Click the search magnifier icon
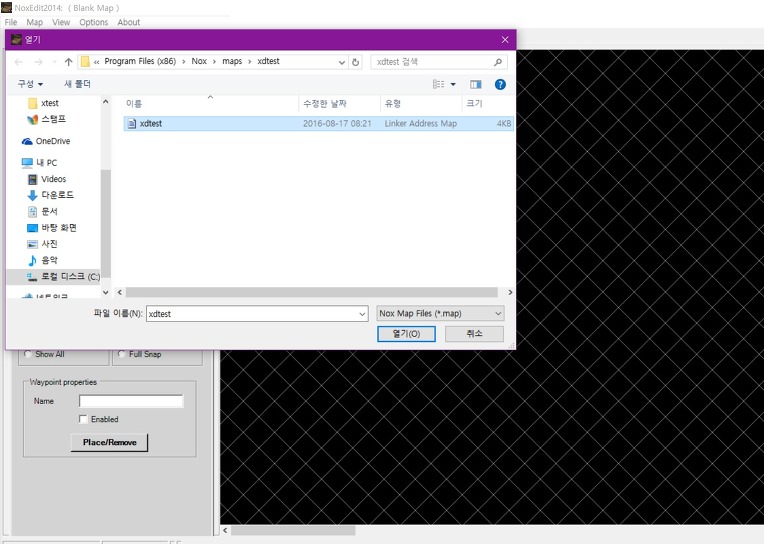Image resolution: width=764 pixels, height=544 pixels. (499, 62)
